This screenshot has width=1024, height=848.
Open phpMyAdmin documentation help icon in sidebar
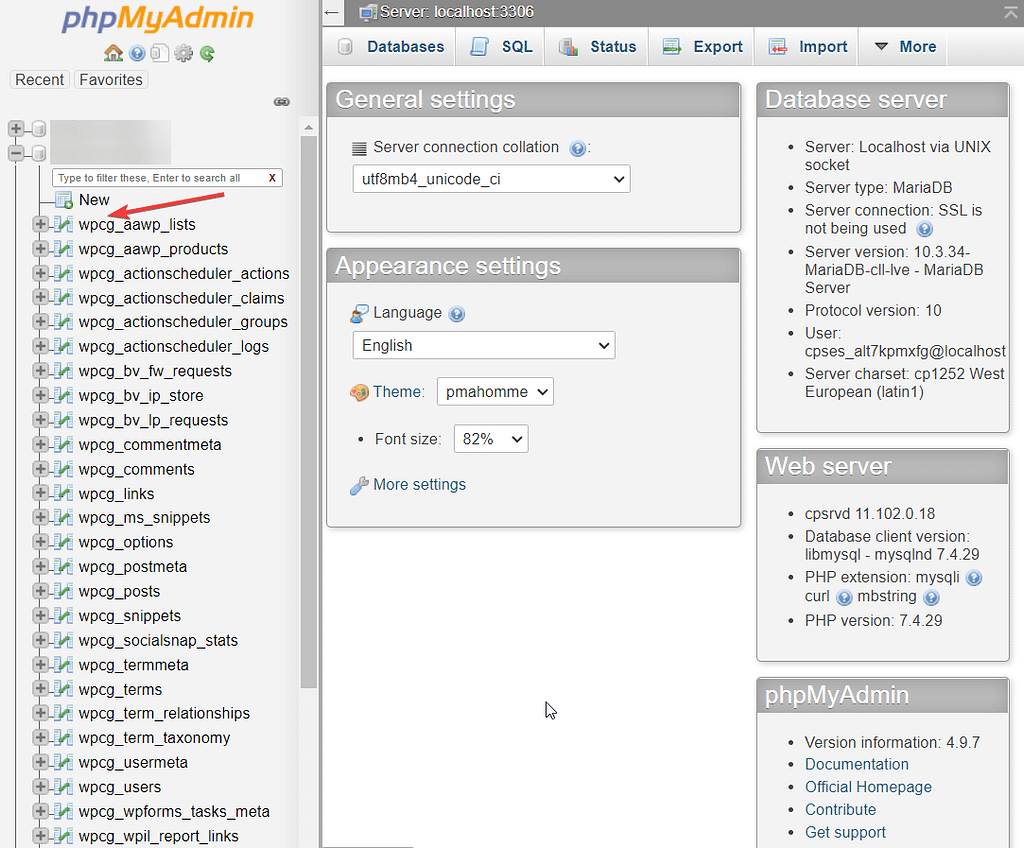tap(137, 53)
